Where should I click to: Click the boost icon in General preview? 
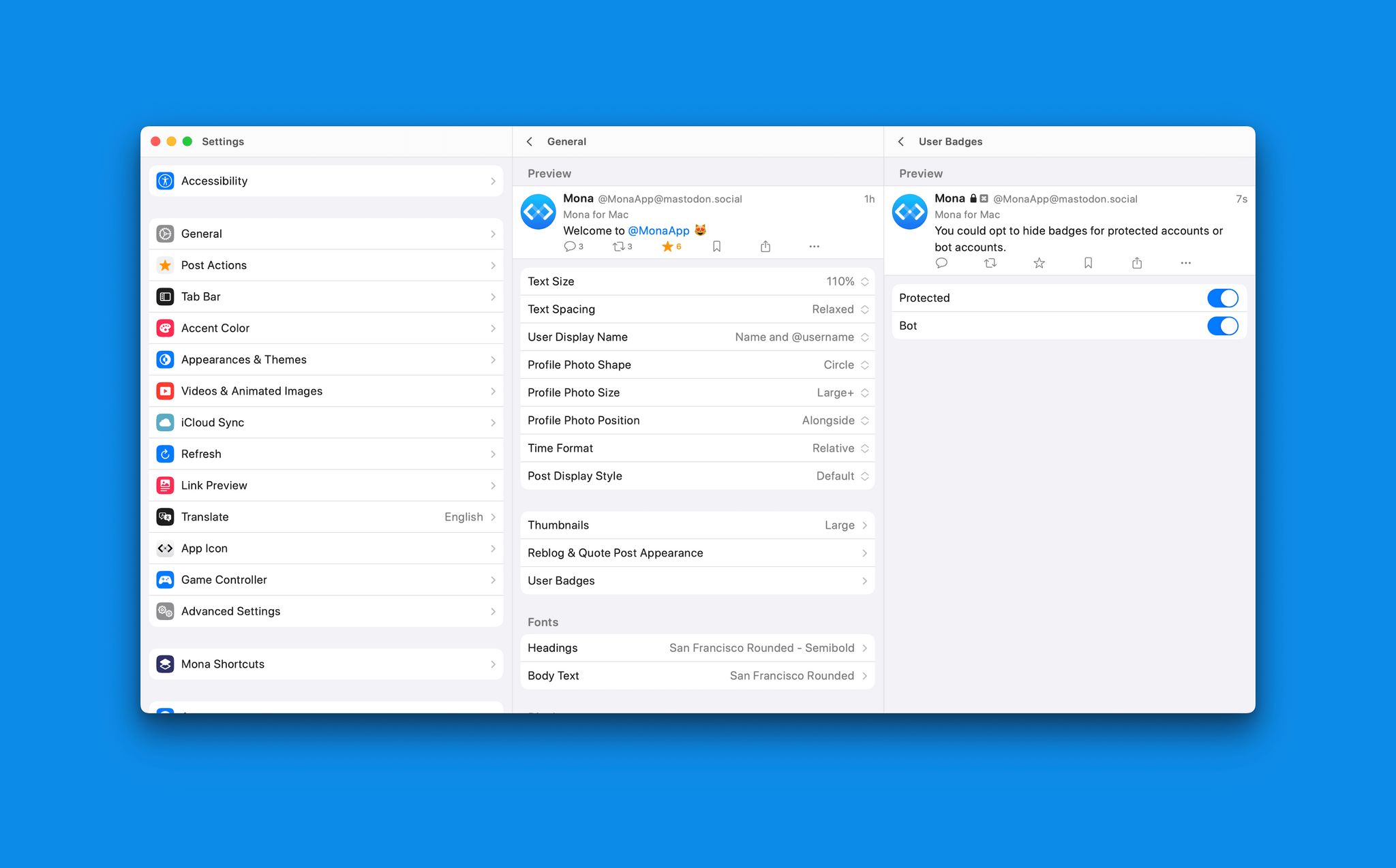618,247
